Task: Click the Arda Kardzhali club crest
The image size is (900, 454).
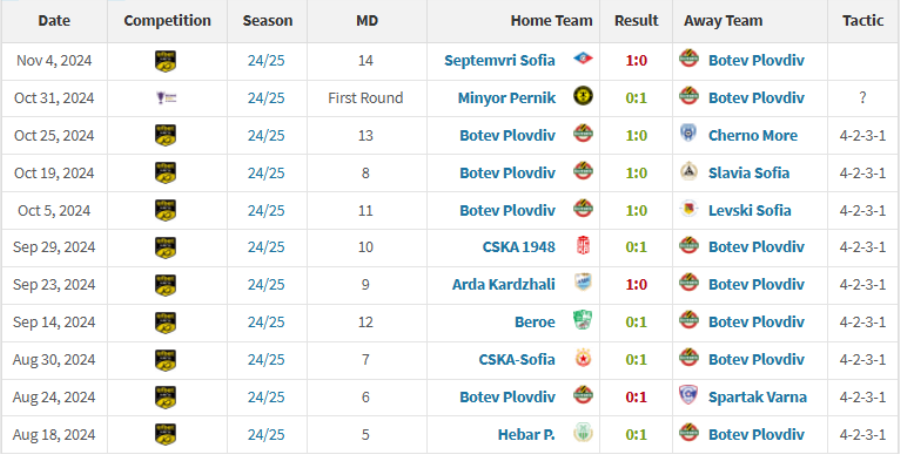Action: coord(583,282)
